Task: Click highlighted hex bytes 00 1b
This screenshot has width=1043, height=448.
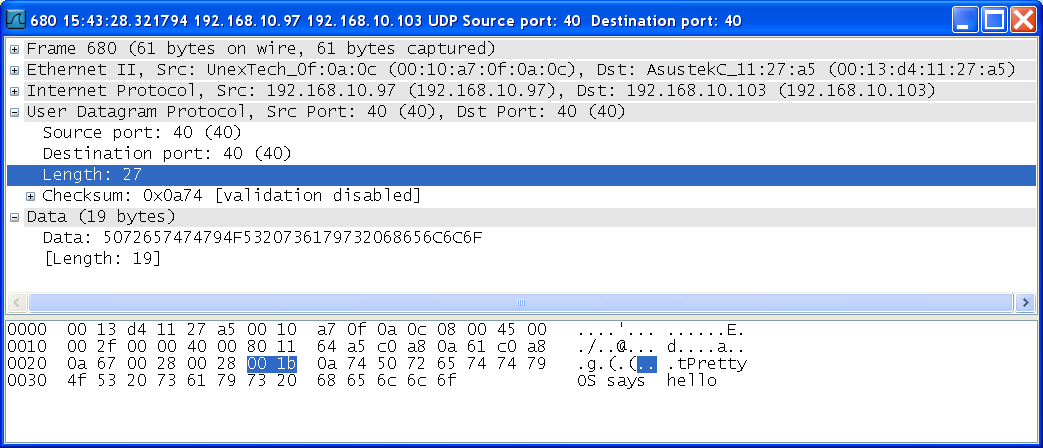Action: click(x=271, y=364)
